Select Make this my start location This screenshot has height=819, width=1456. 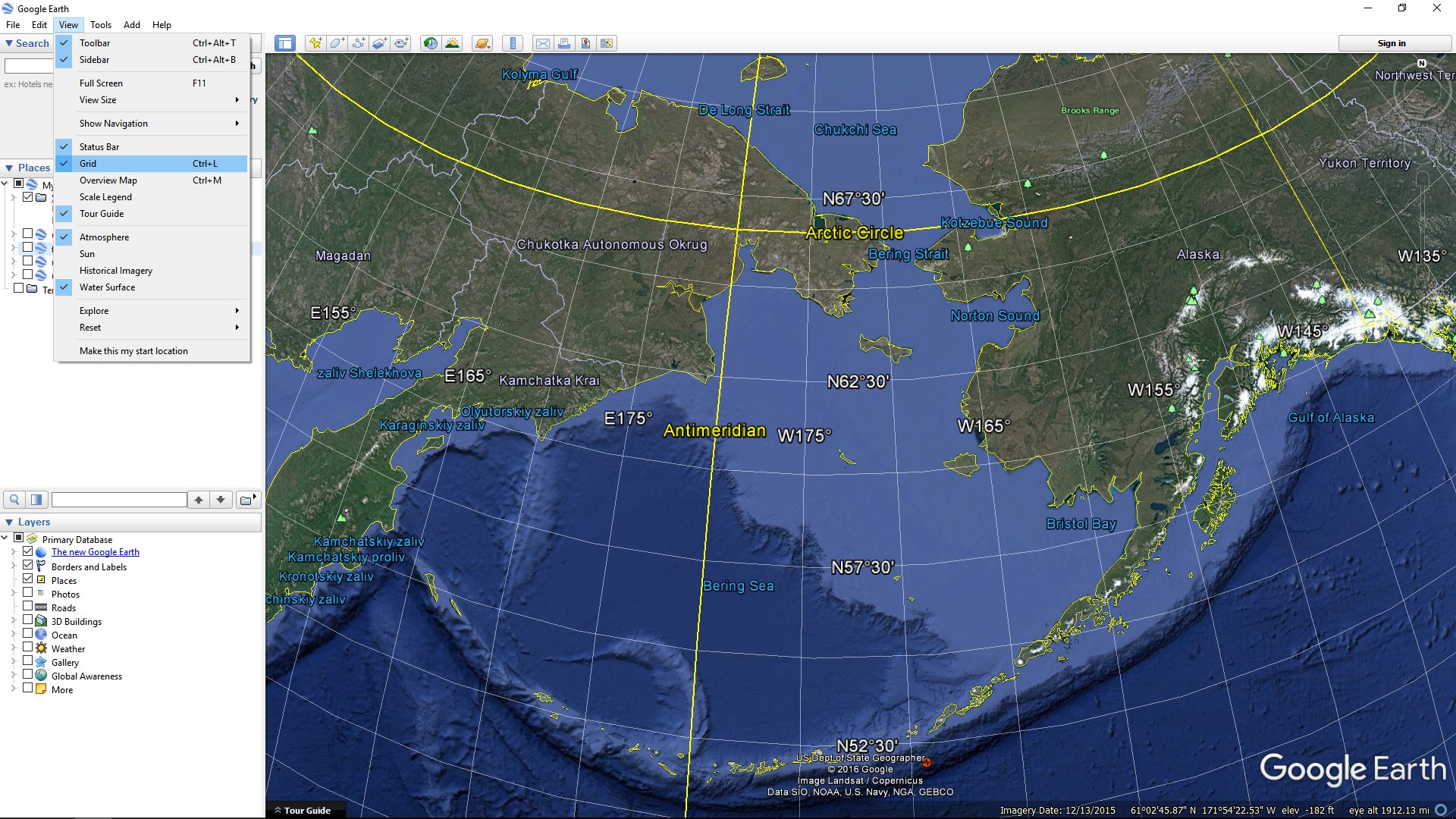click(x=152, y=351)
